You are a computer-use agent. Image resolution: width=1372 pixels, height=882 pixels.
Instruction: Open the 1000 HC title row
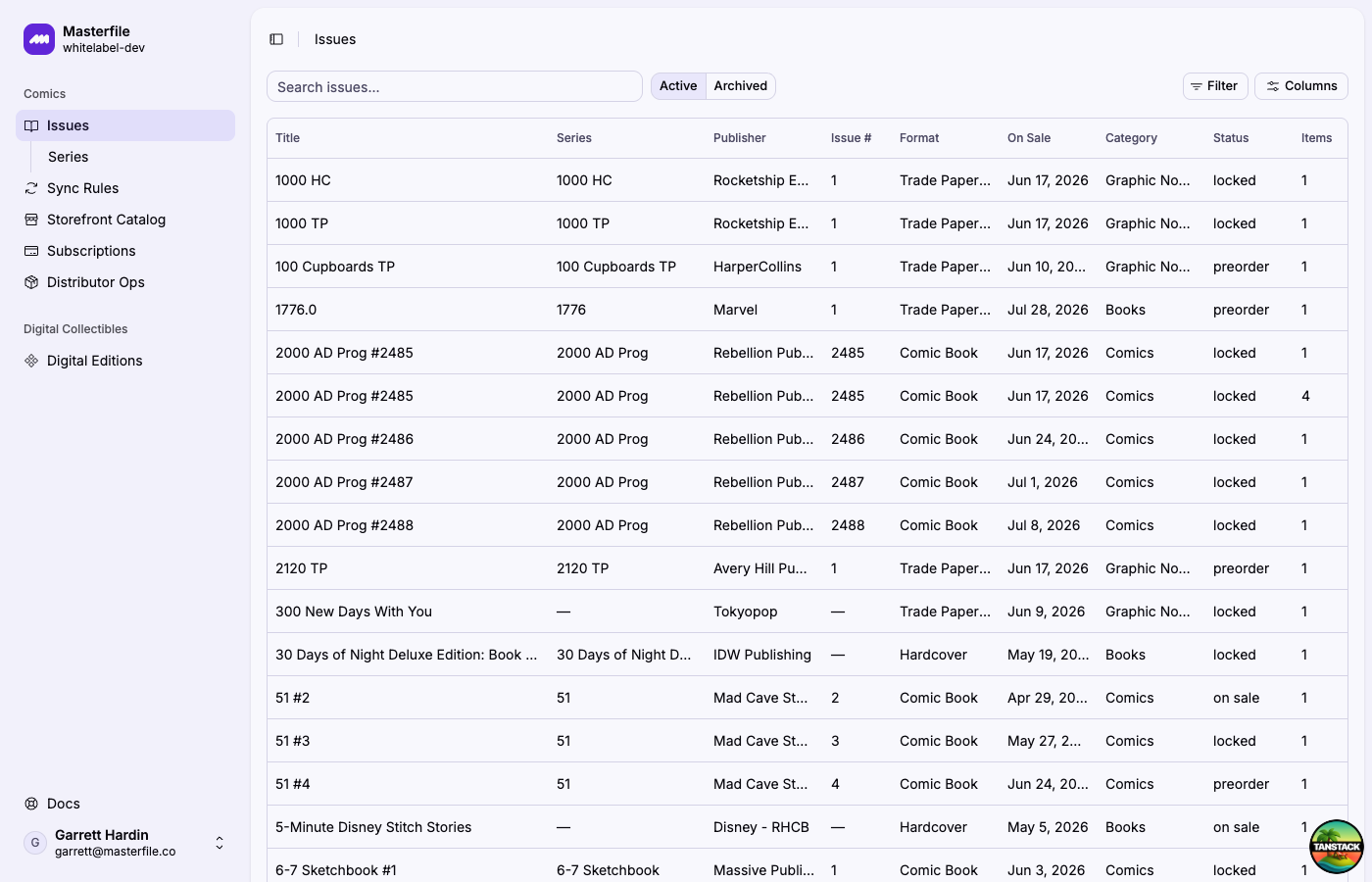pos(807,180)
